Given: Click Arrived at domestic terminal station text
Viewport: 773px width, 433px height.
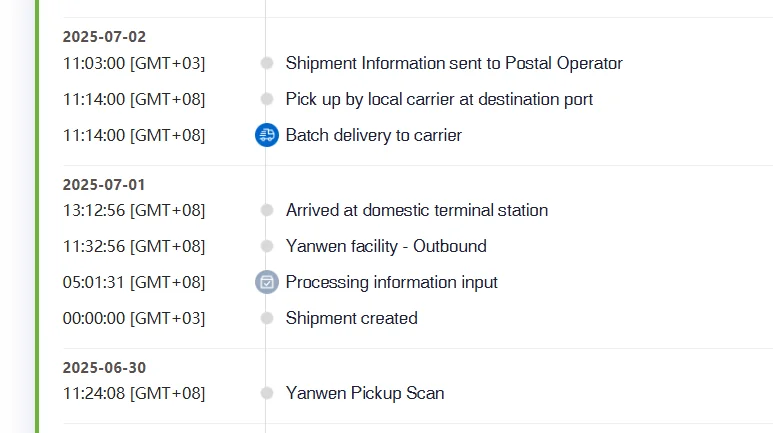Looking at the screenshot, I should point(416,210).
